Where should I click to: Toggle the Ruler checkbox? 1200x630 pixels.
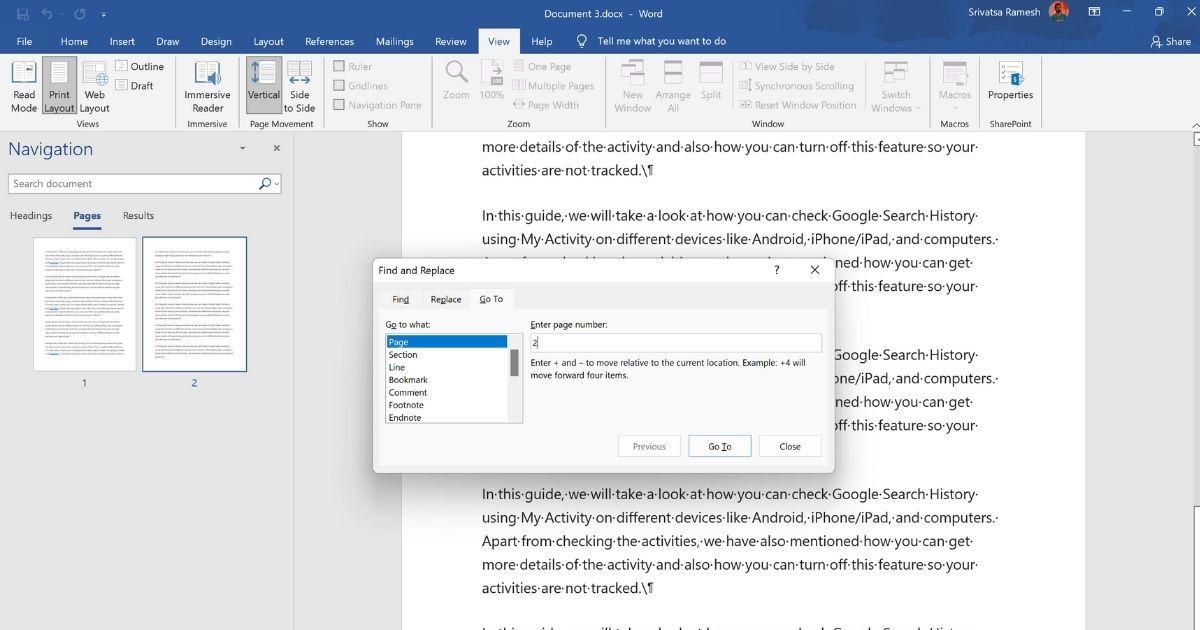tap(339, 67)
